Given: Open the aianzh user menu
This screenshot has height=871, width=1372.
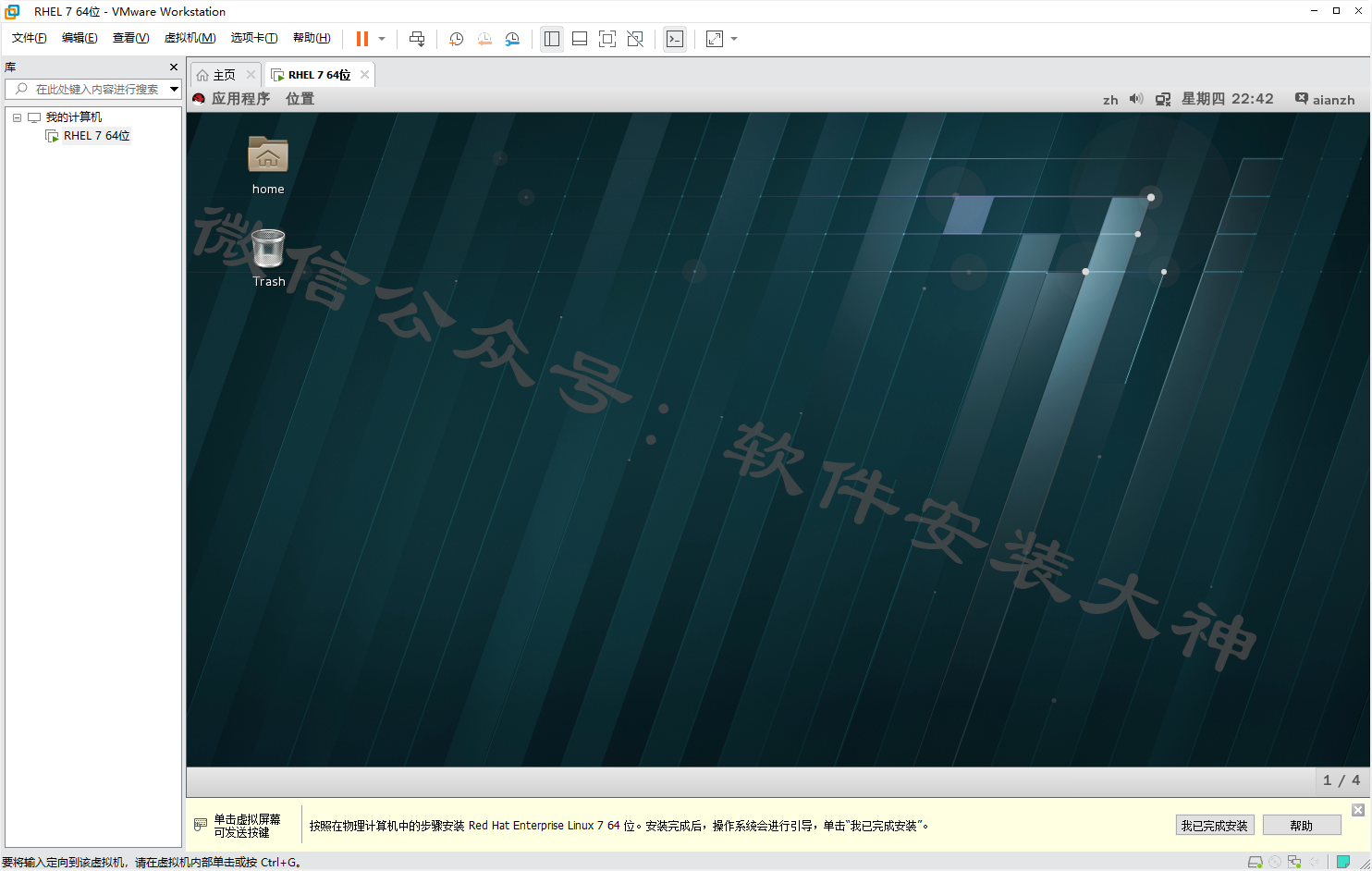Looking at the screenshot, I should pos(1325,99).
